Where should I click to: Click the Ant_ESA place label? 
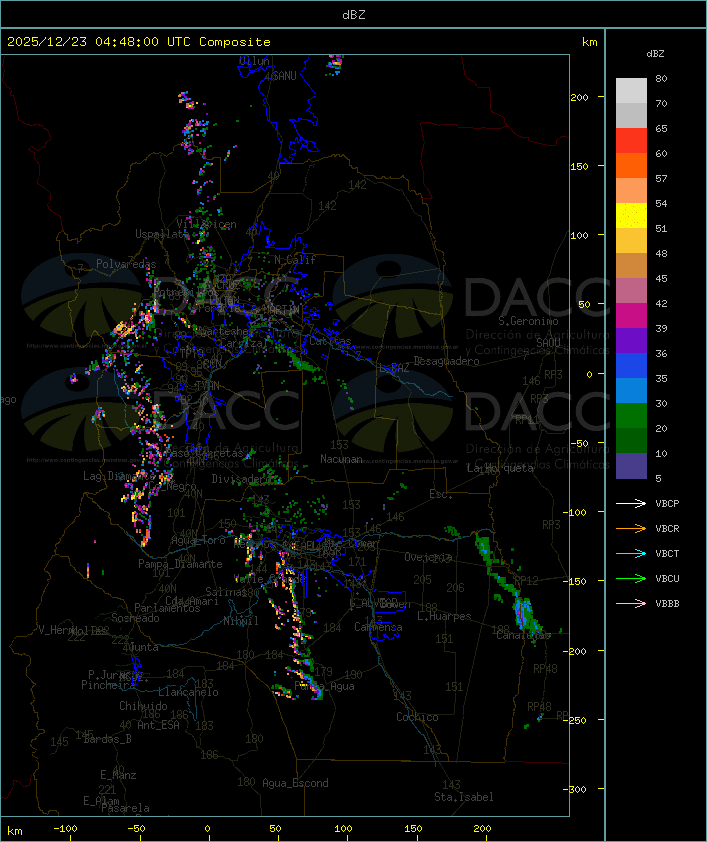[158, 725]
